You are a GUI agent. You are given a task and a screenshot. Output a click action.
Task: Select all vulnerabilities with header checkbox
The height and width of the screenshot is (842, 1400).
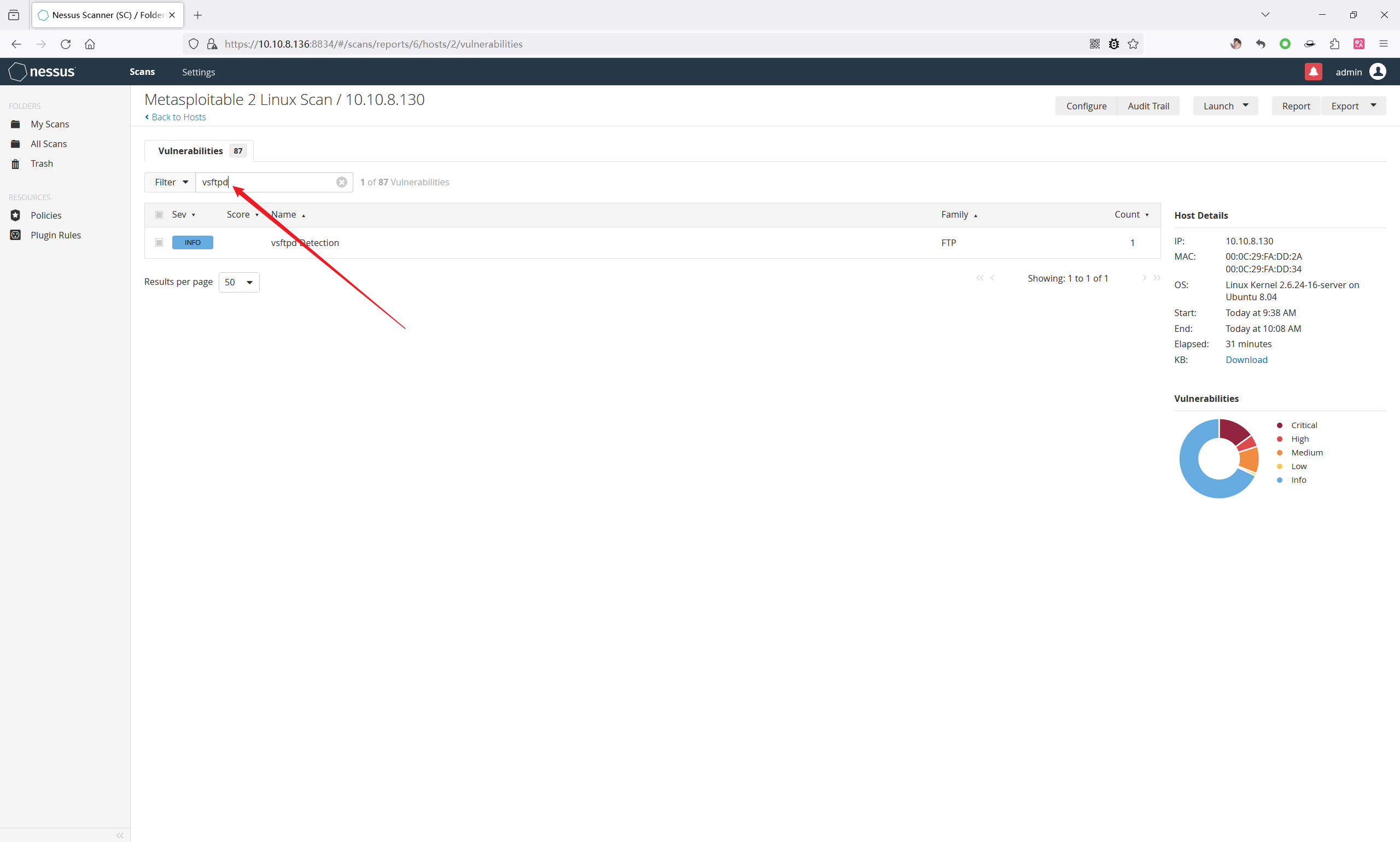click(x=159, y=215)
